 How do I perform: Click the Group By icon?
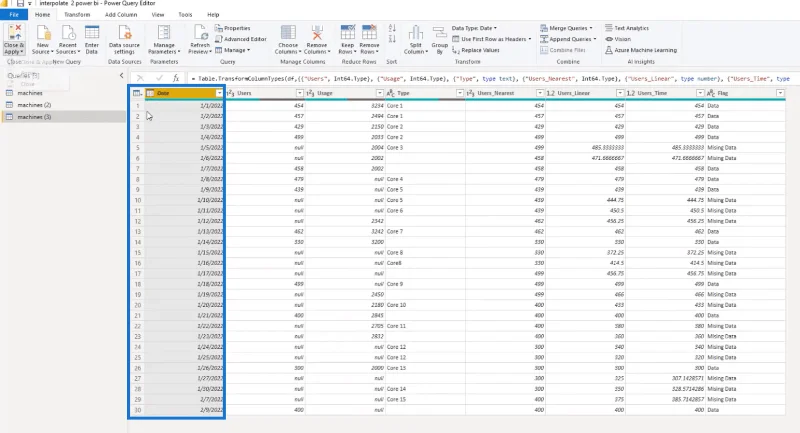(x=439, y=33)
